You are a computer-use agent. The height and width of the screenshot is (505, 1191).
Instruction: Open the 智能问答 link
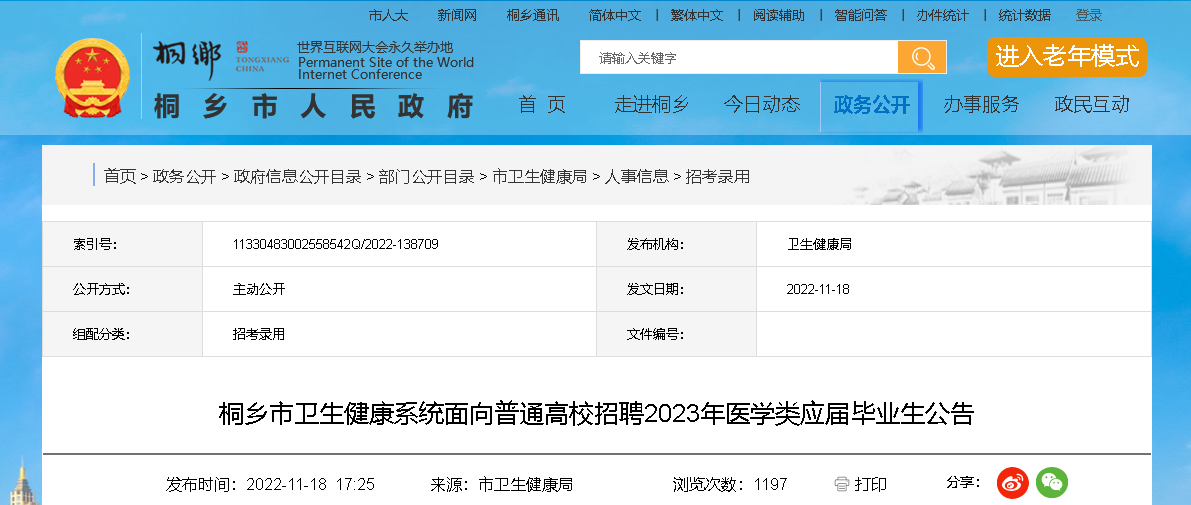860,15
